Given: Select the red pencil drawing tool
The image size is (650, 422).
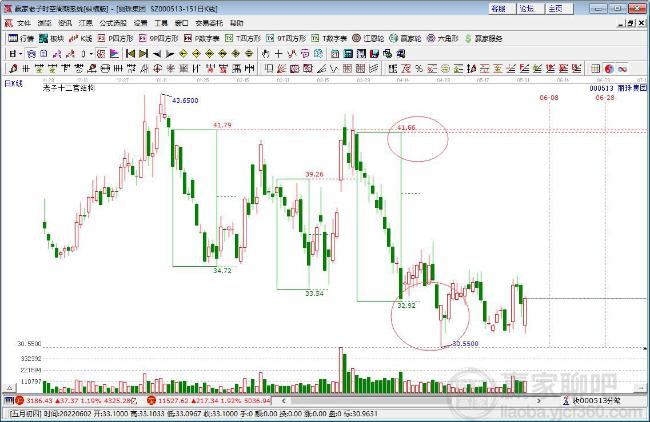Looking at the screenshot, I should [13, 69].
